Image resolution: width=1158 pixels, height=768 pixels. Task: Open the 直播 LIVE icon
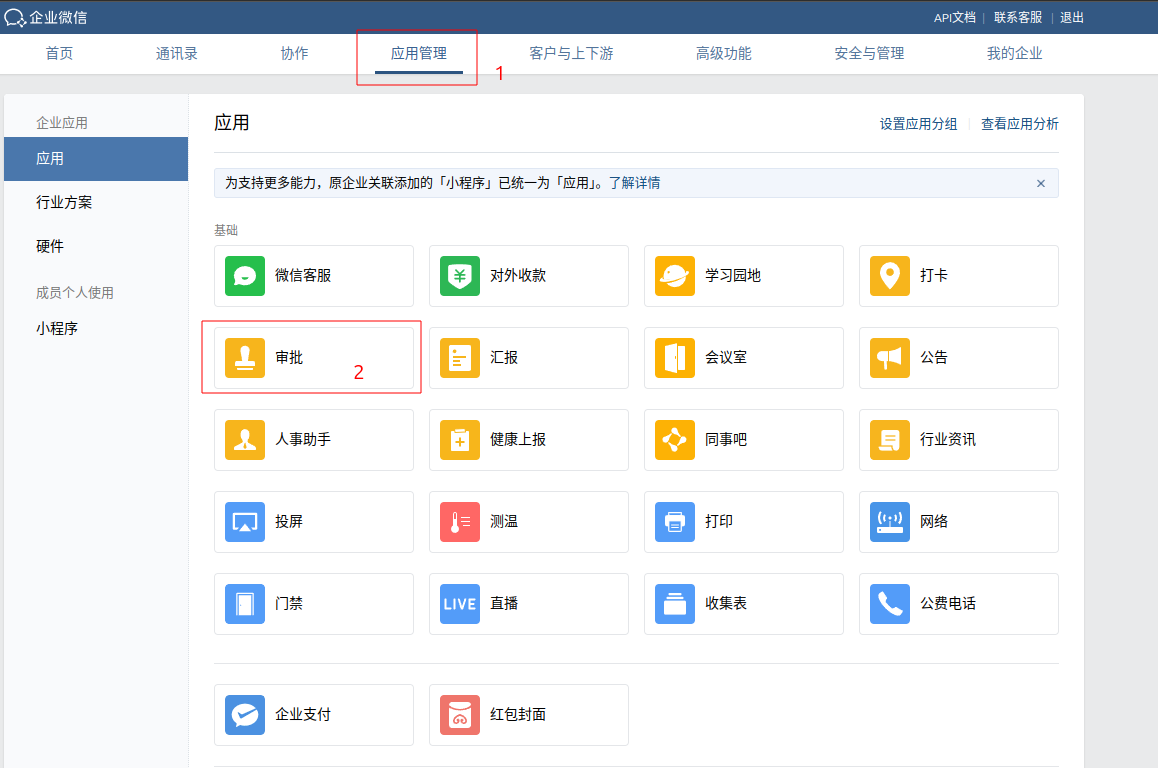460,604
